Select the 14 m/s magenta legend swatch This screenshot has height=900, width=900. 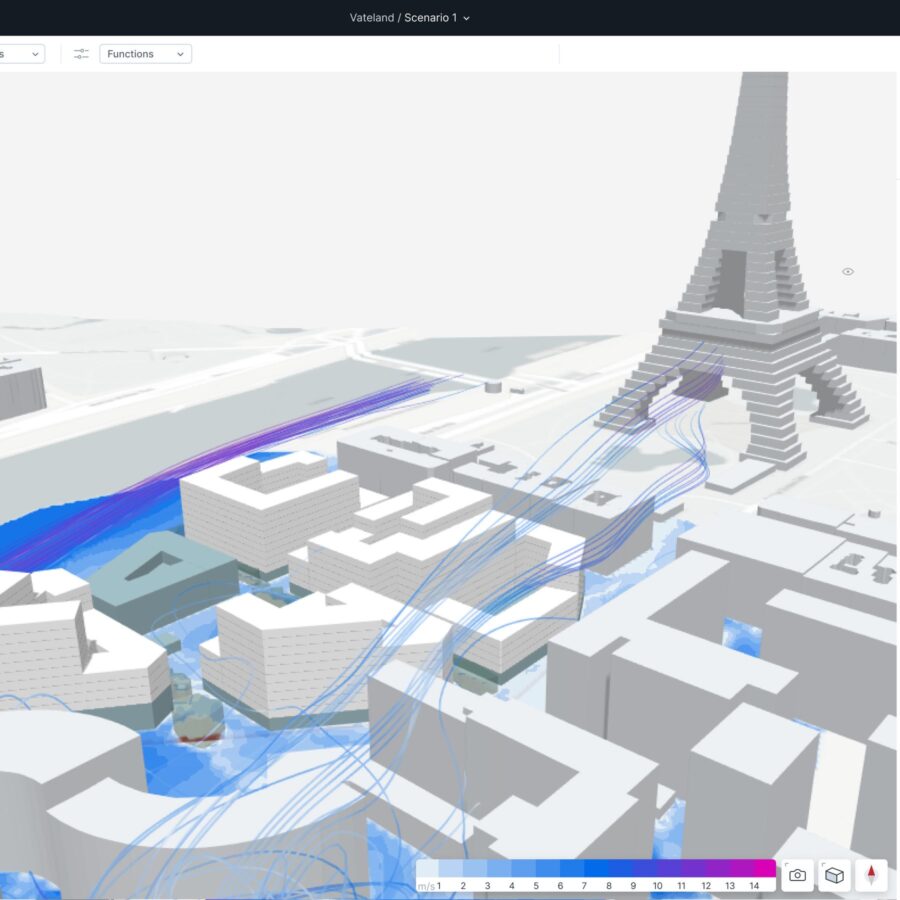coord(762,868)
